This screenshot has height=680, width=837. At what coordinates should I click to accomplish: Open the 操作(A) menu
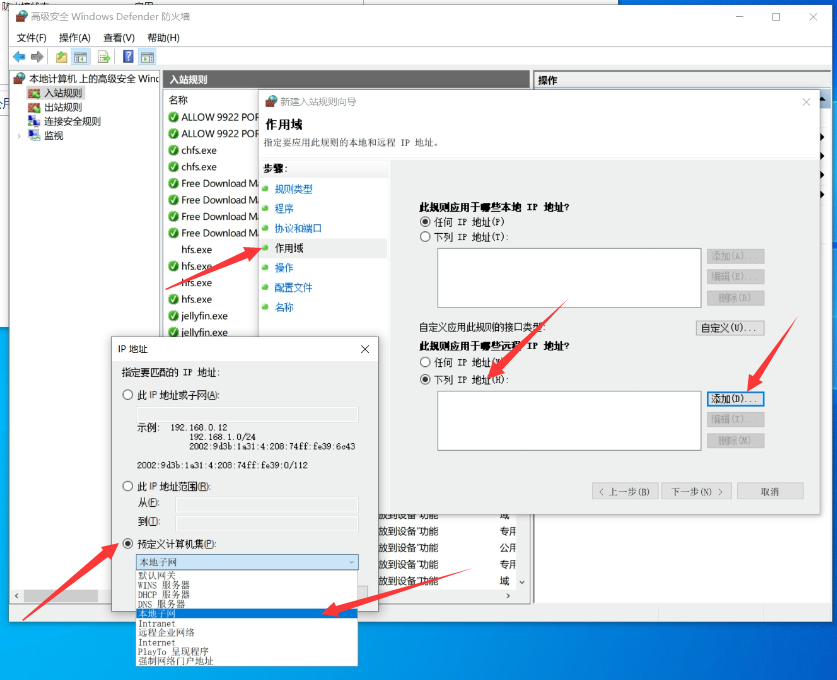tap(75, 38)
